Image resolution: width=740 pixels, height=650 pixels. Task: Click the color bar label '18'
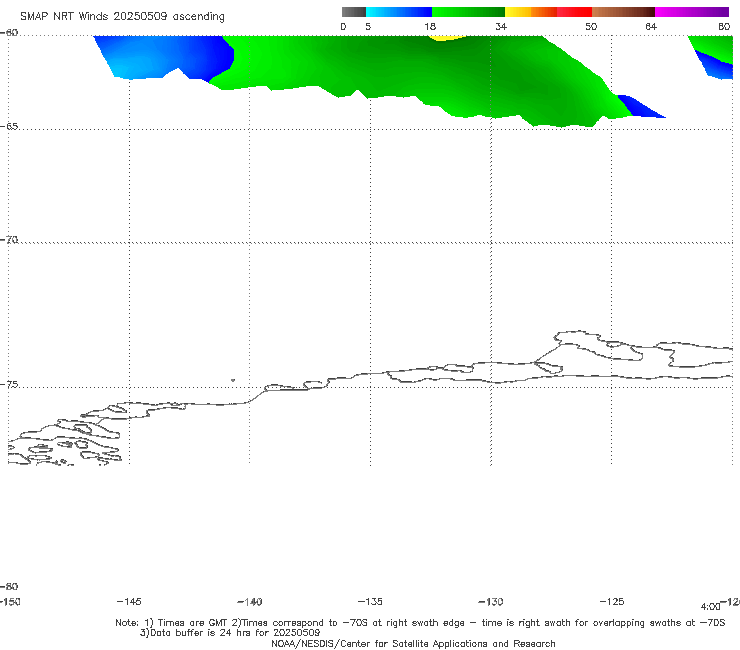430,26
